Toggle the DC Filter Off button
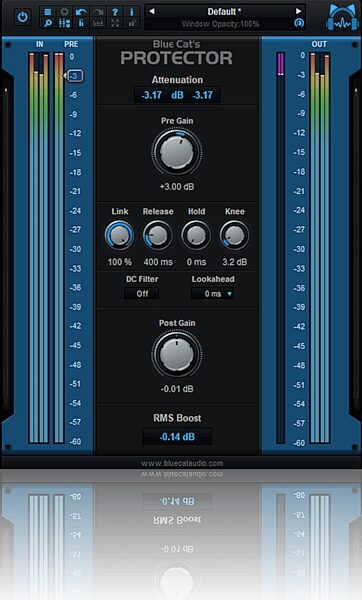The height and width of the screenshot is (600, 362). 142,293
